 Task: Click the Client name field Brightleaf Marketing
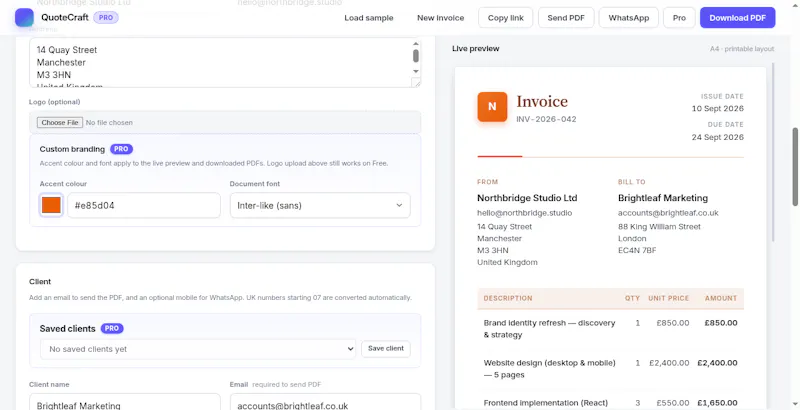point(125,402)
